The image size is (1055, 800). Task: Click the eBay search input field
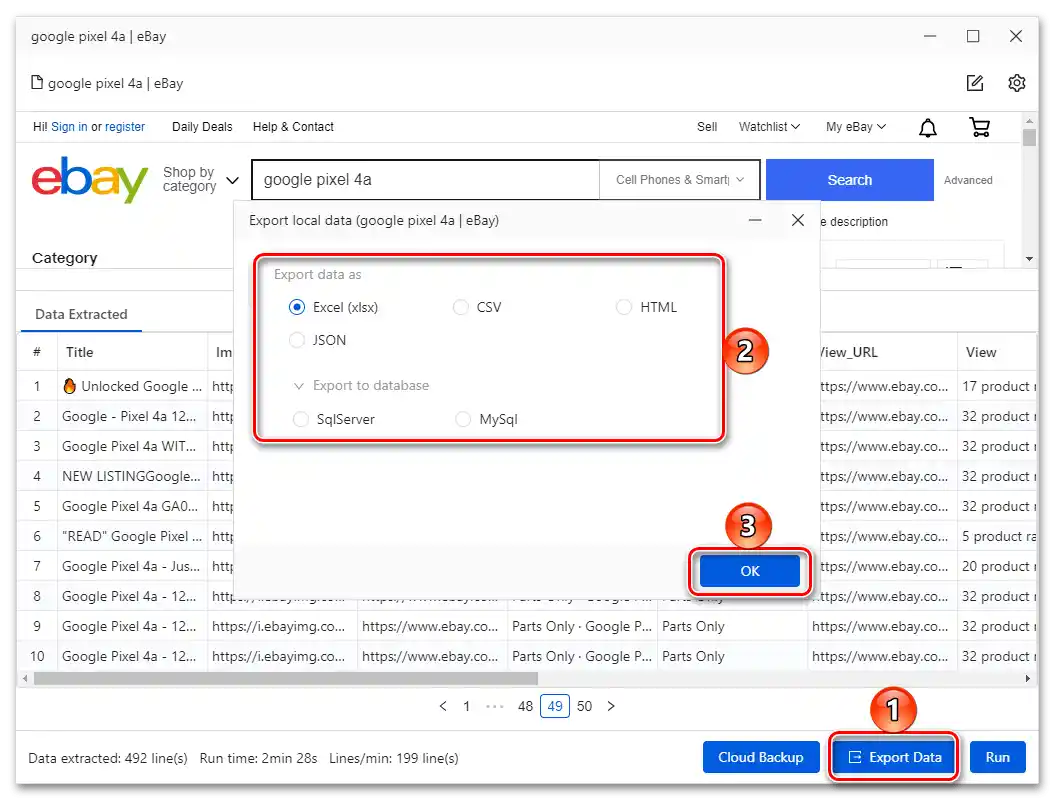pos(425,180)
